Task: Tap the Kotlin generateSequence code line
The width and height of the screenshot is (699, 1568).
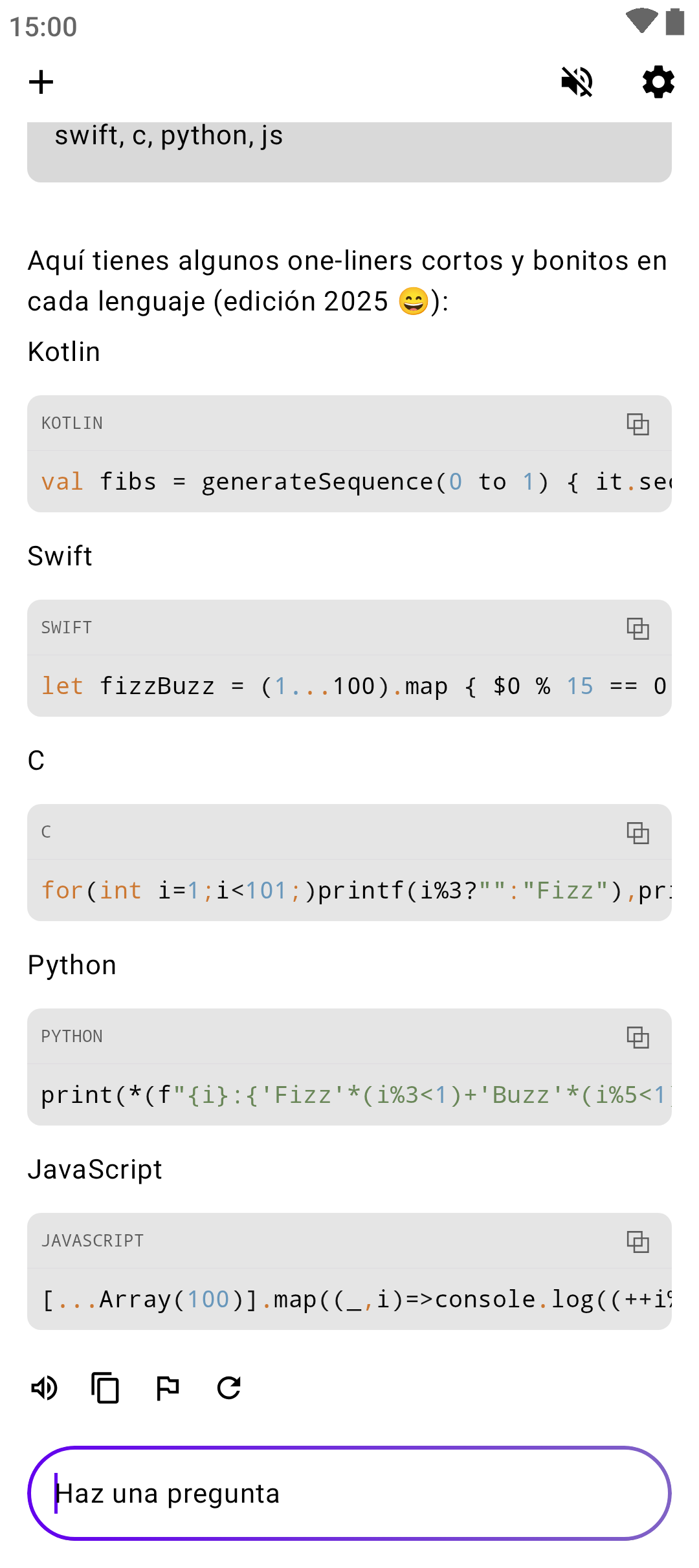Action: tap(349, 482)
